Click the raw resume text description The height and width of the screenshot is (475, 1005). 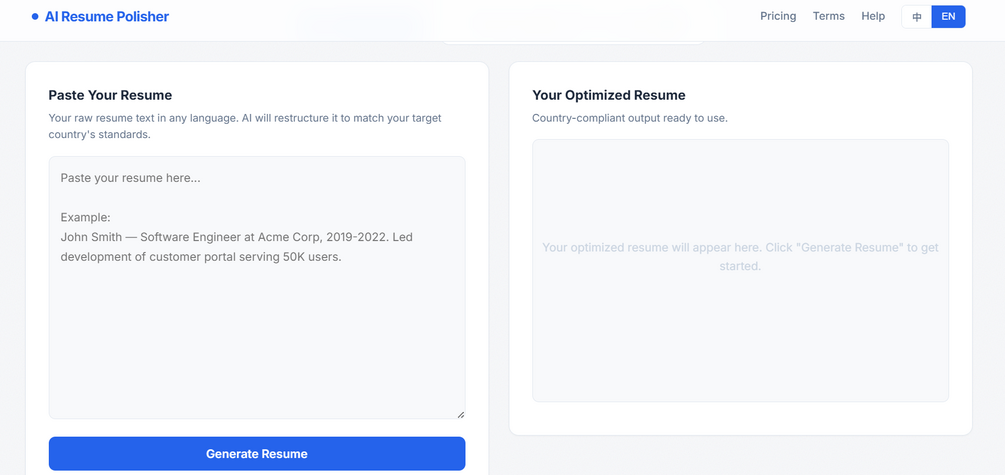pyautogui.click(x=245, y=127)
